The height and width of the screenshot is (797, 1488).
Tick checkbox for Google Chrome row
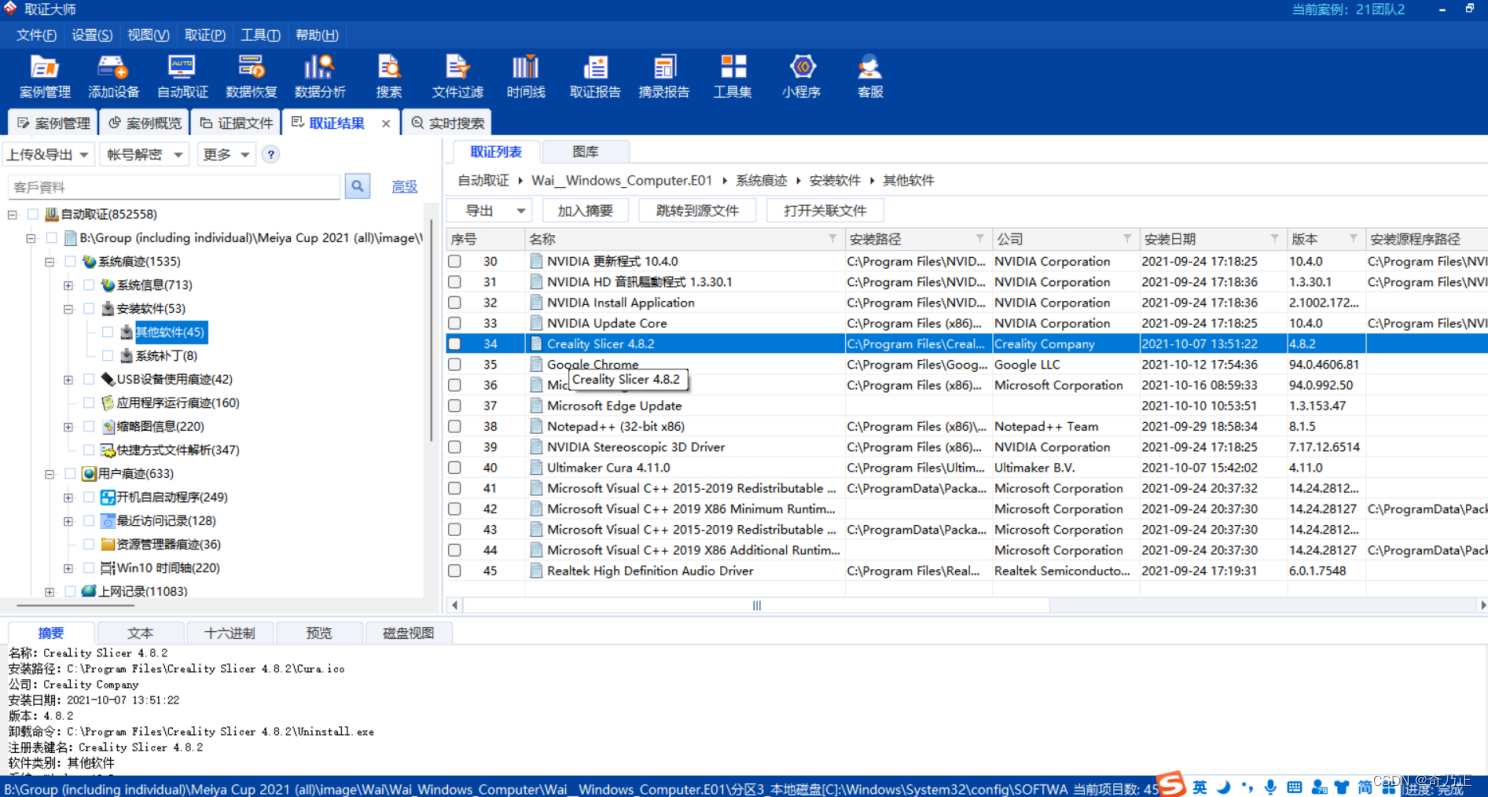(x=455, y=365)
